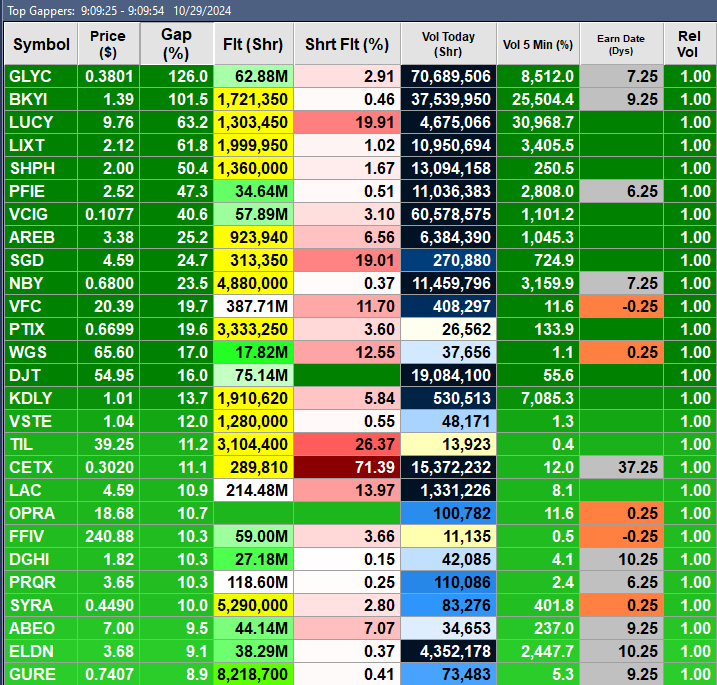Click the Earn Date (Dys) column header
The image size is (717, 685).
621,44
